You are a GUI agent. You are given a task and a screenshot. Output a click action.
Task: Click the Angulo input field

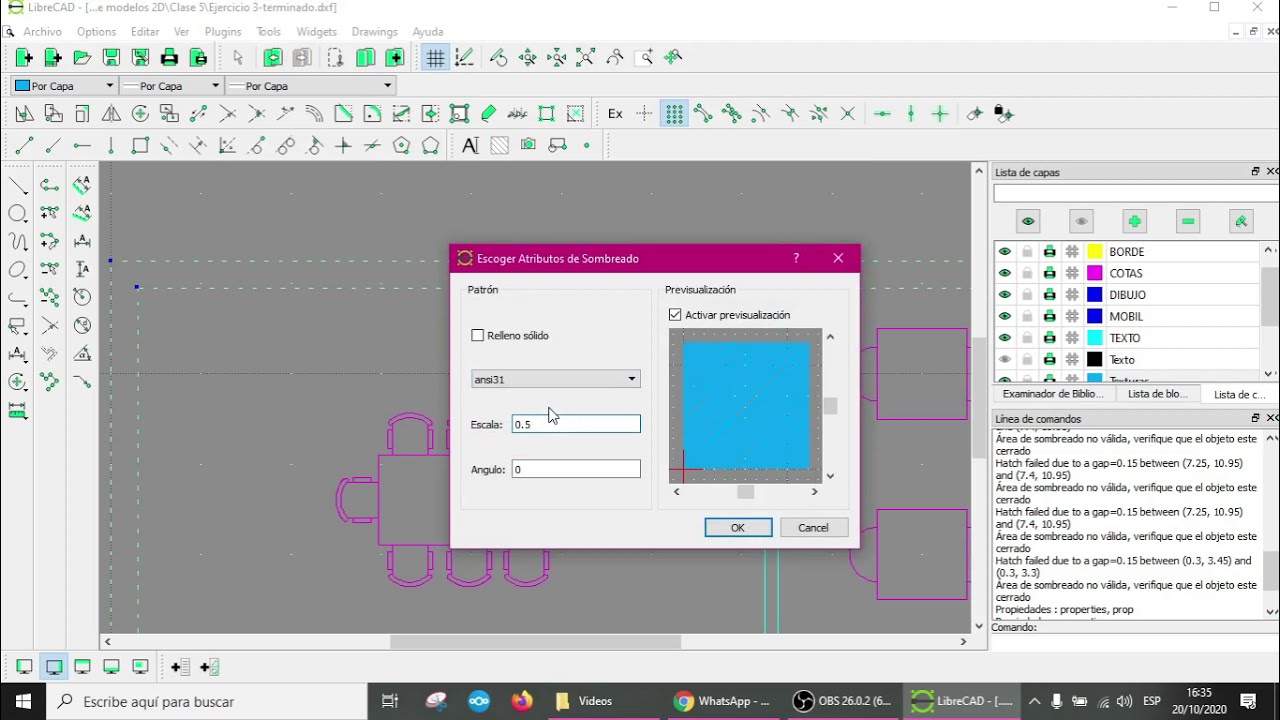[x=576, y=469]
